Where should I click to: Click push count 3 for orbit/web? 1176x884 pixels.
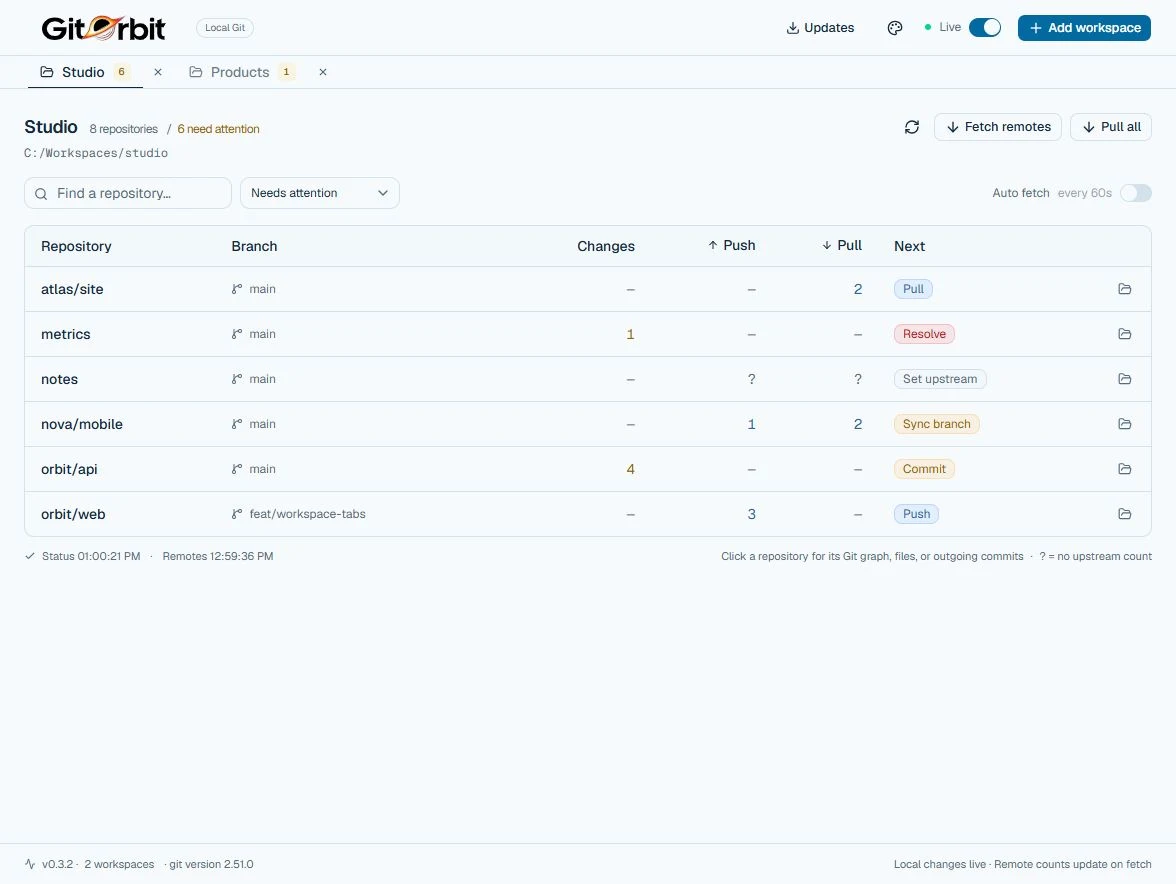tap(751, 514)
